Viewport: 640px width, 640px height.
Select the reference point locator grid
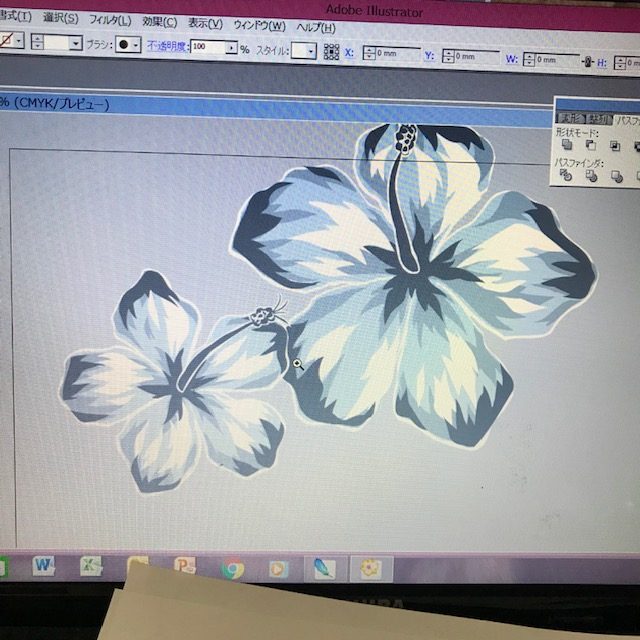coord(331,50)
